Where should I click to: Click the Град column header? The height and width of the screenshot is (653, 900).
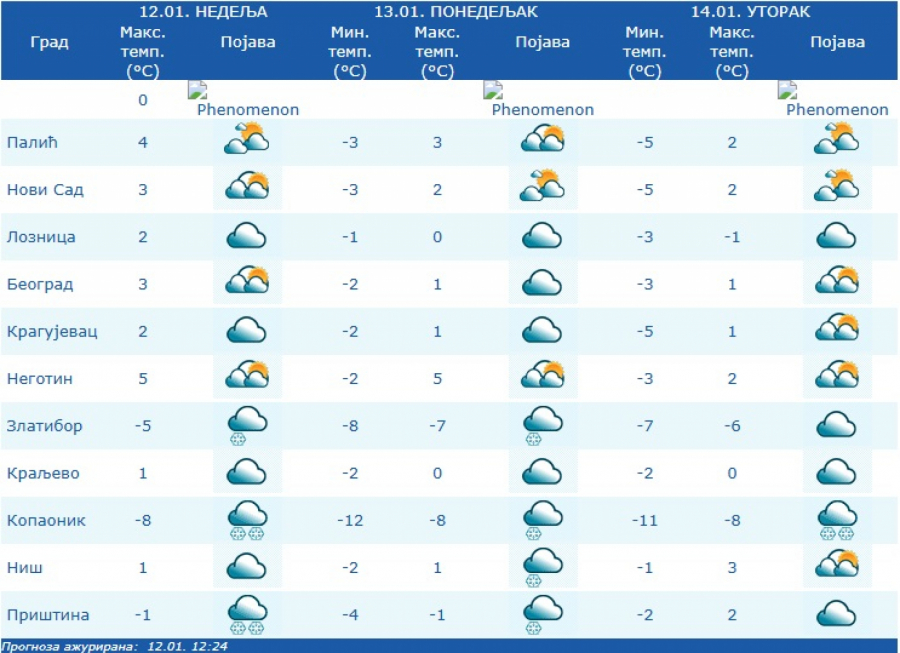tap(49, 42)
